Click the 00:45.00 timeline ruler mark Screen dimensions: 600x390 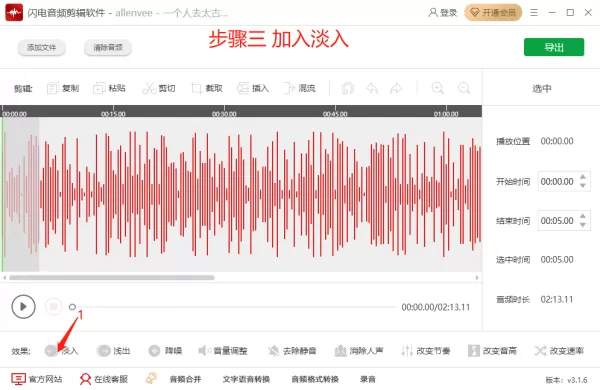[x=335, y=114]
